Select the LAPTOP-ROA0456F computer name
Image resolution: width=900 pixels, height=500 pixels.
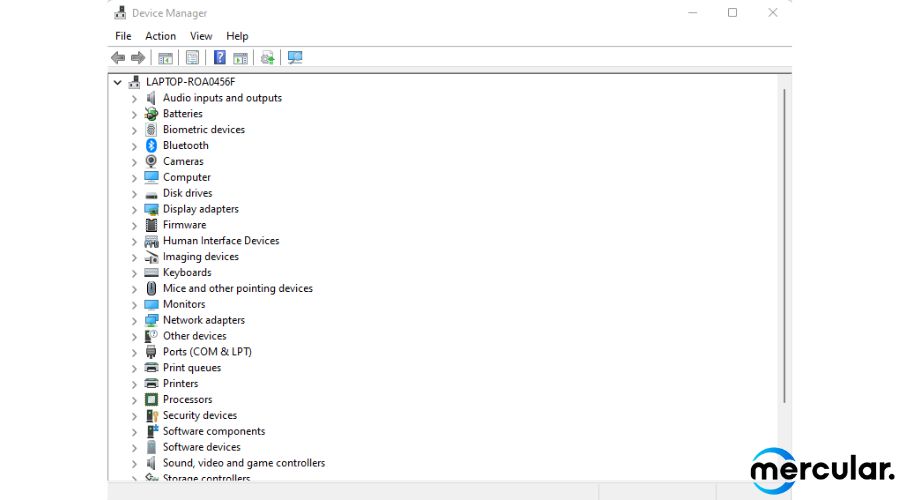pyautogui.click(x=191, y=82)
